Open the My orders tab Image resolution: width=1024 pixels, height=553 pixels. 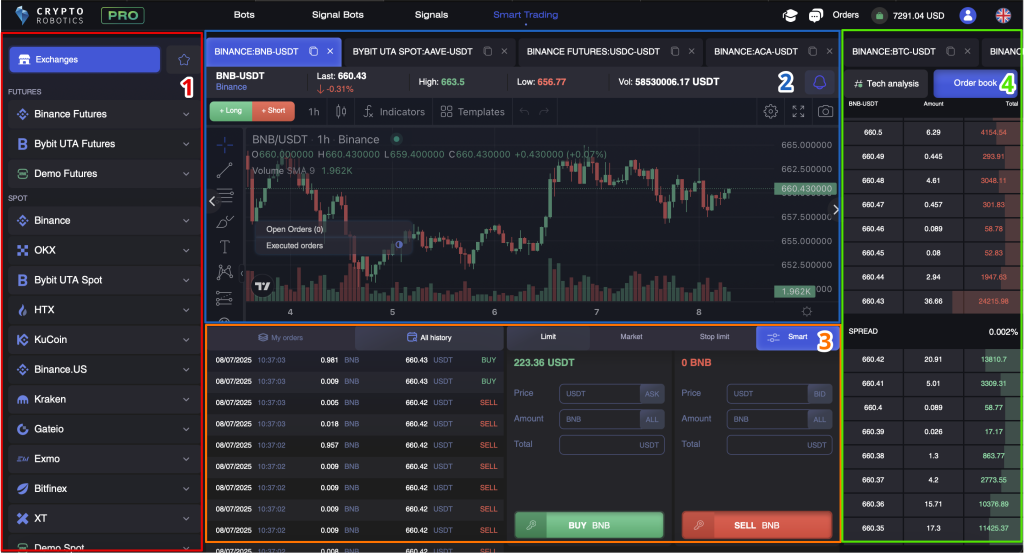[x=281, y=338]
